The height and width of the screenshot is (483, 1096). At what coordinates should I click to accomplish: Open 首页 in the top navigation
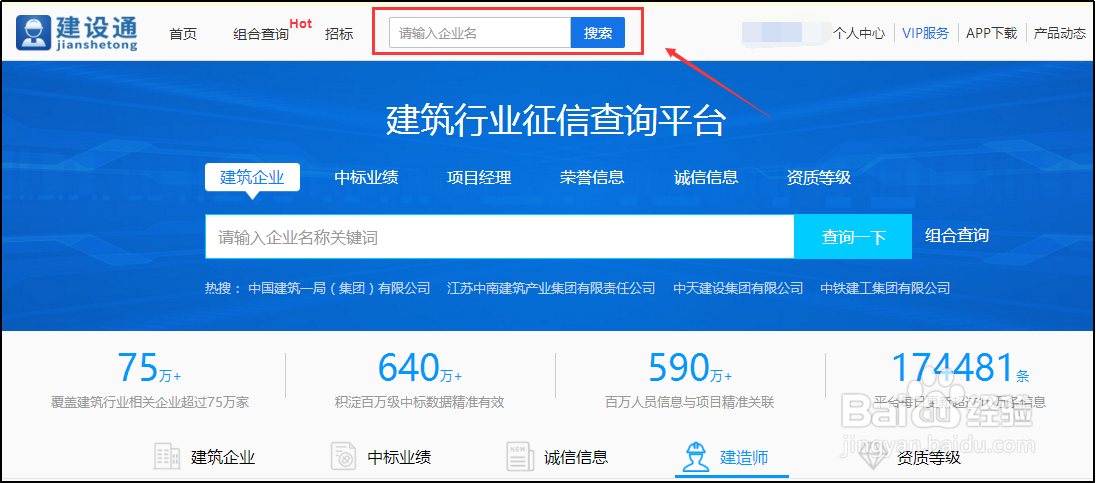(183, 34)
